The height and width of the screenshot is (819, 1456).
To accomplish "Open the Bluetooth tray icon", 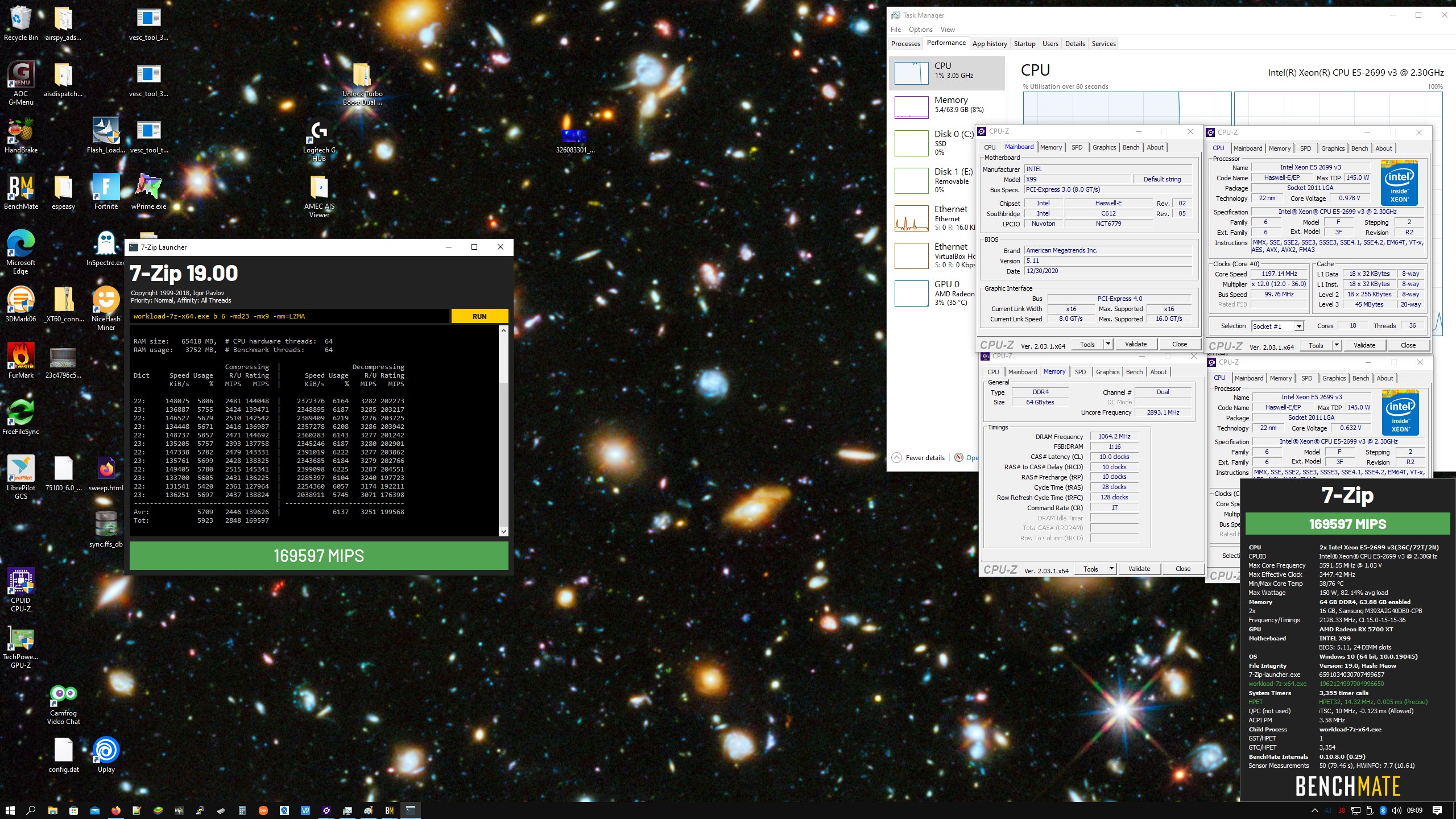I will coord(1383,810).
